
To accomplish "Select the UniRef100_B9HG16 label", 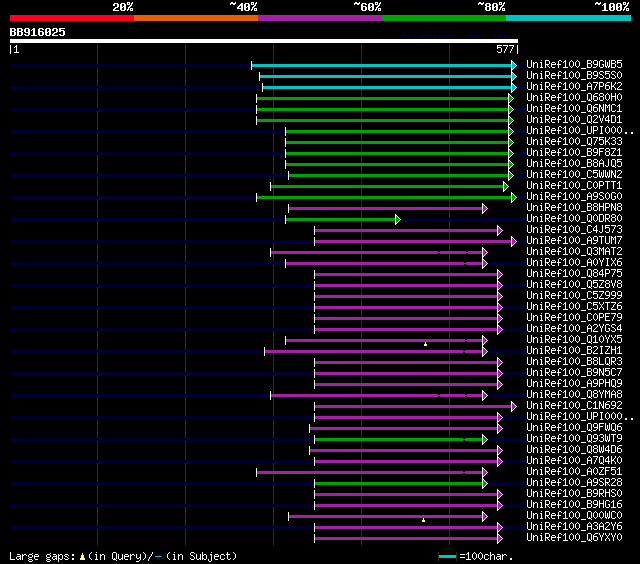I will (574, 505).
